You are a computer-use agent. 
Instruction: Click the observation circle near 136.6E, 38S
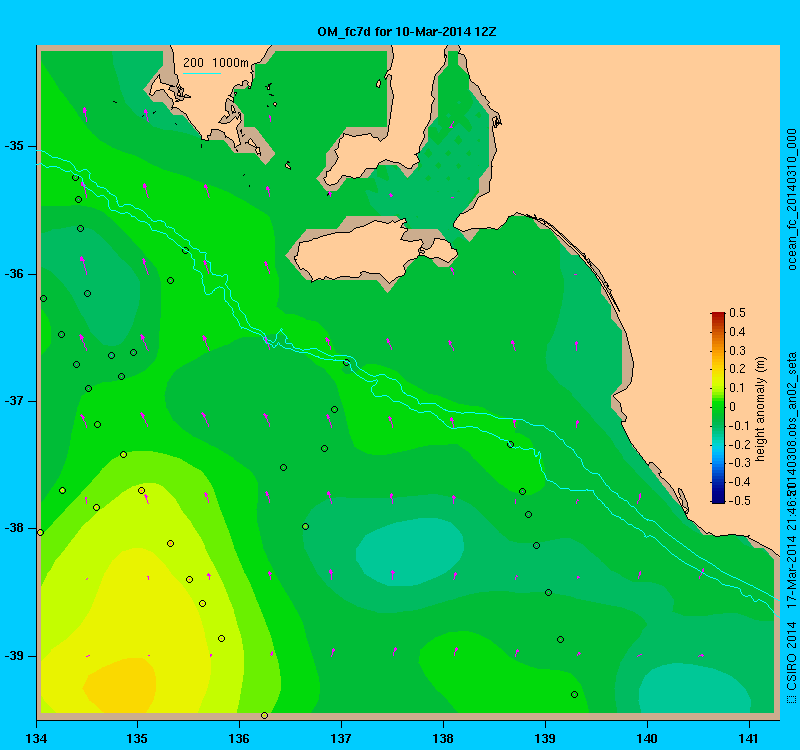pyautogui.click(x=306, y=527)
